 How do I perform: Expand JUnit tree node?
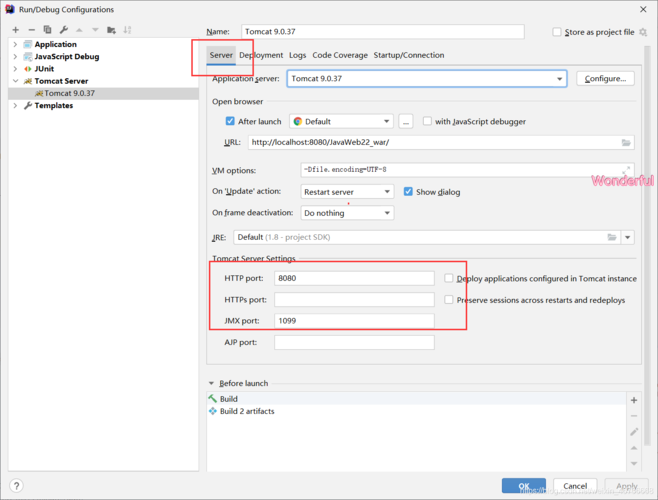tap(15, 68)
